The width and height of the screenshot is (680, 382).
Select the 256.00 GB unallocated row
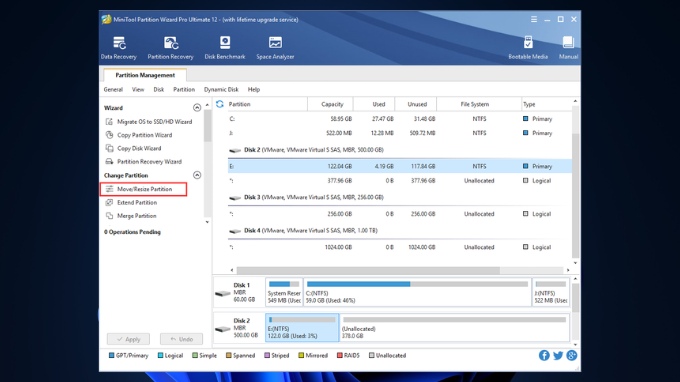point(399,214)
